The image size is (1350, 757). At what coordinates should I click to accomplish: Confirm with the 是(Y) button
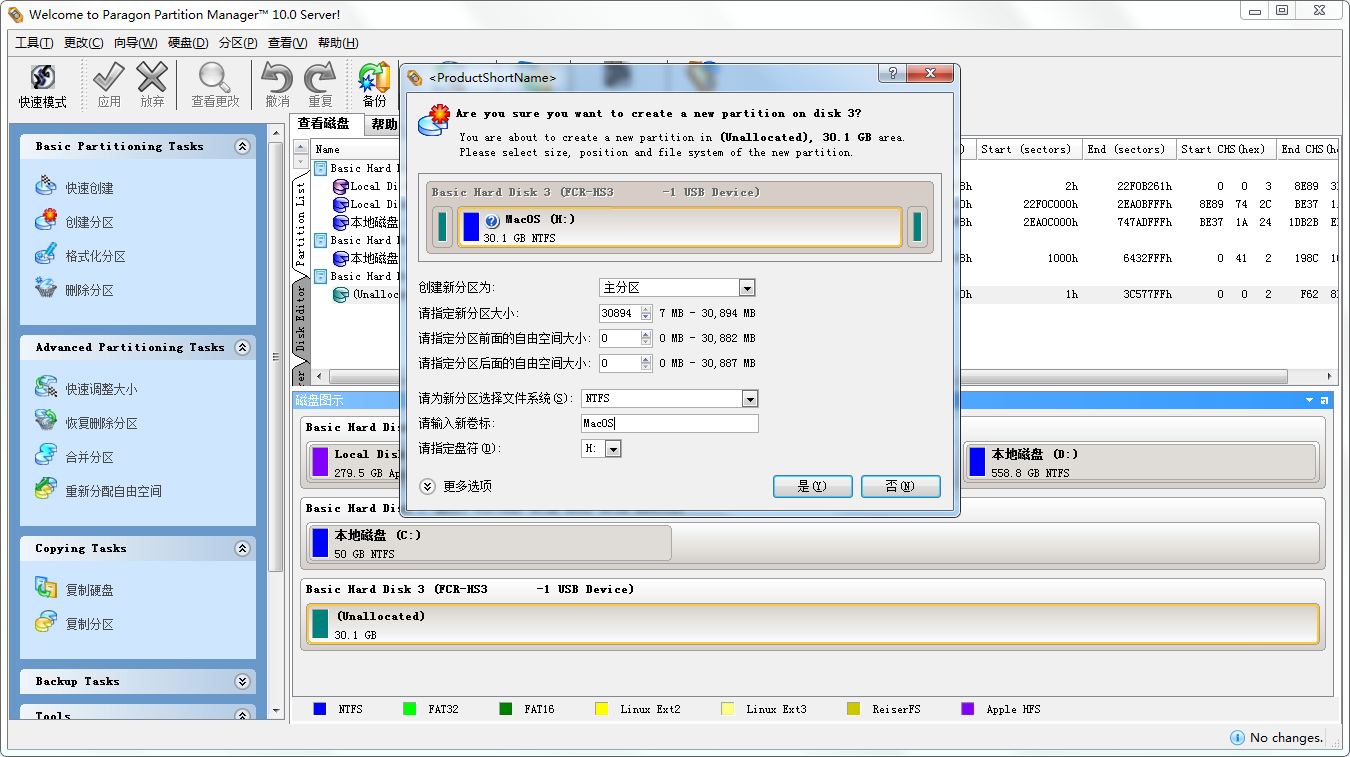tap(811, 486)
